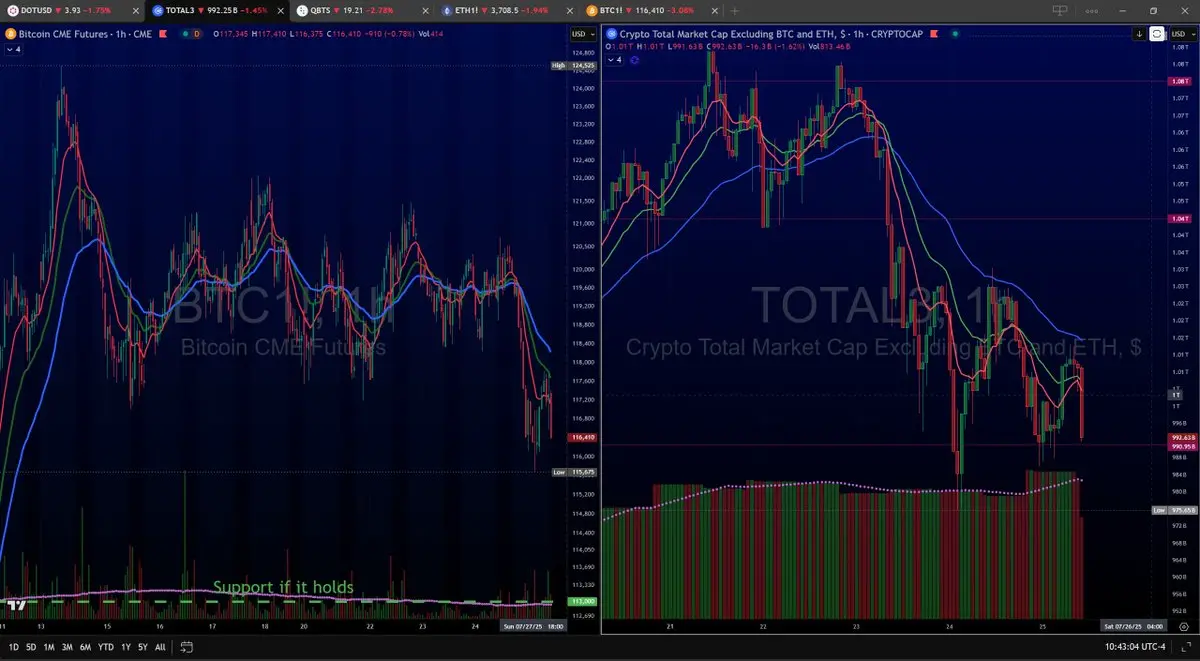Click the Sun 07/27/25 18:00 date label
Image resolution: width=1200 pixels, height=661 pixels.
coord(534,626)
